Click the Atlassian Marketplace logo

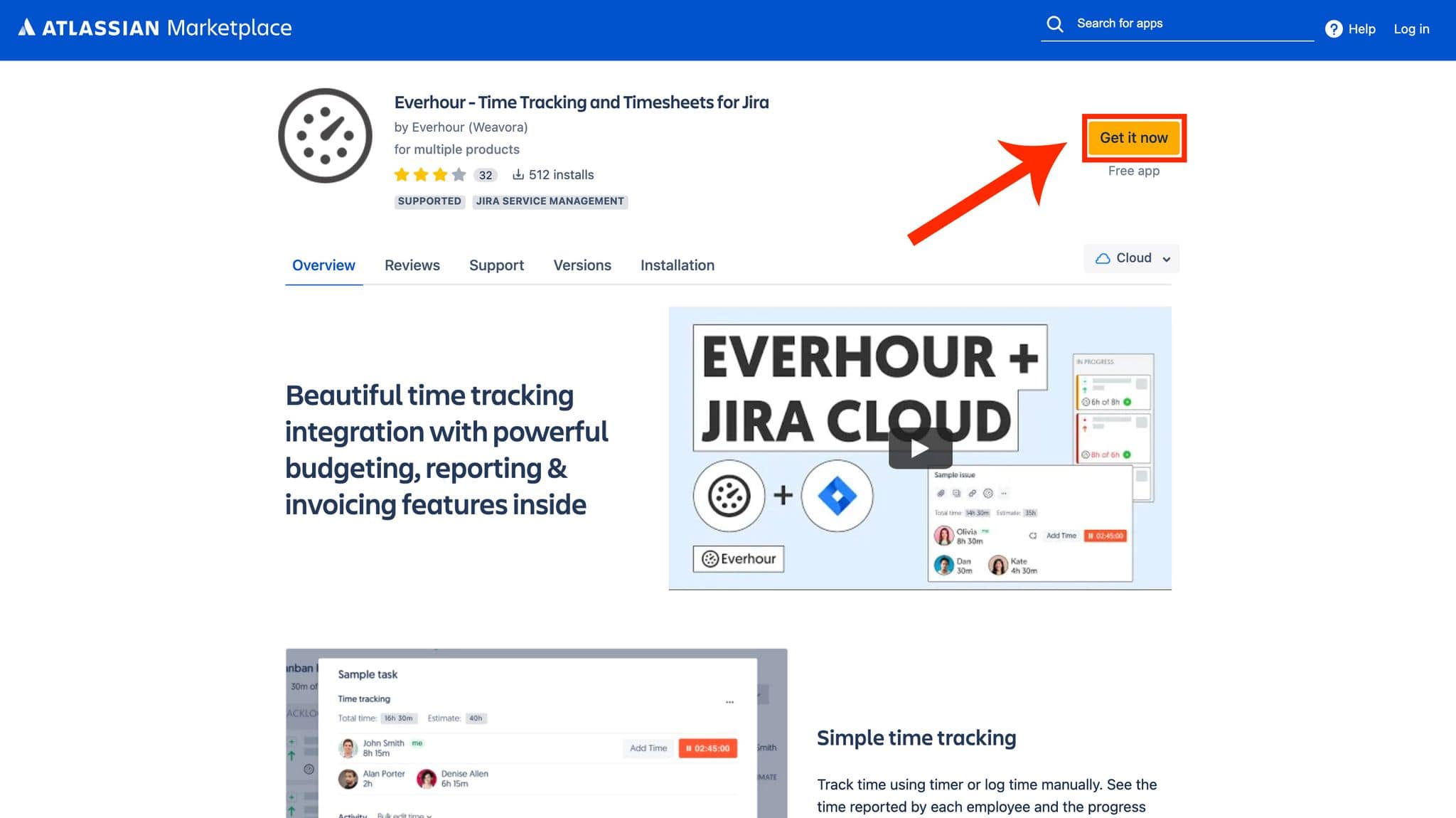pos(155,28)
